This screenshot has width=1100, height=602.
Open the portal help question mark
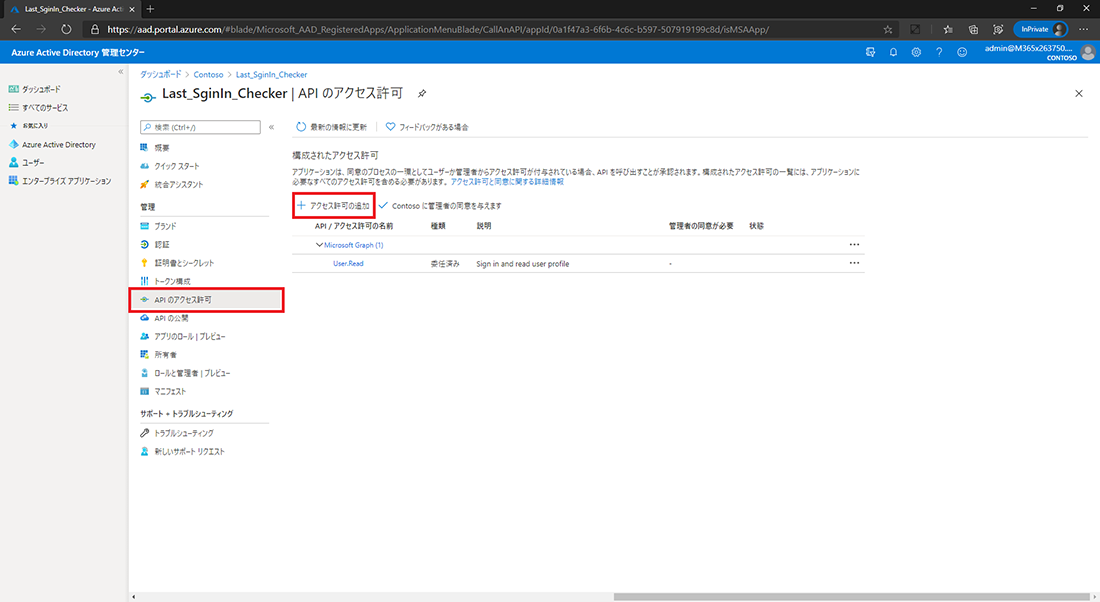939,52
